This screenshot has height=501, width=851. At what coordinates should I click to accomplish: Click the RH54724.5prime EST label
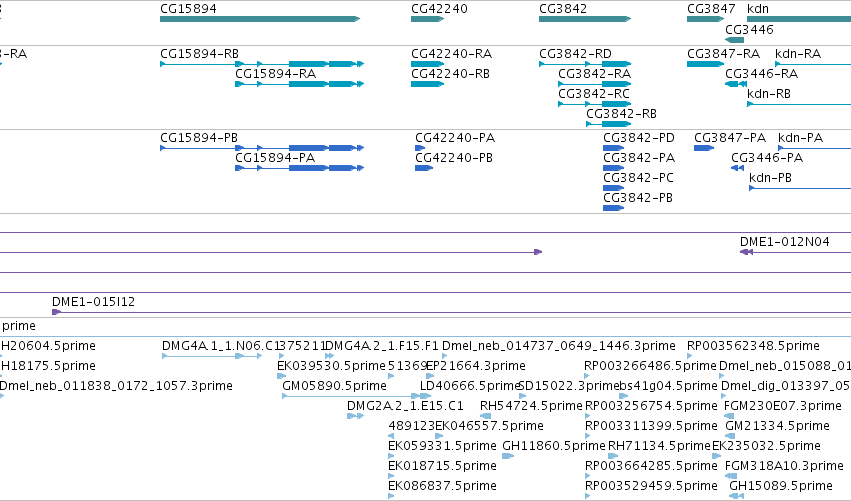[531, 406]
